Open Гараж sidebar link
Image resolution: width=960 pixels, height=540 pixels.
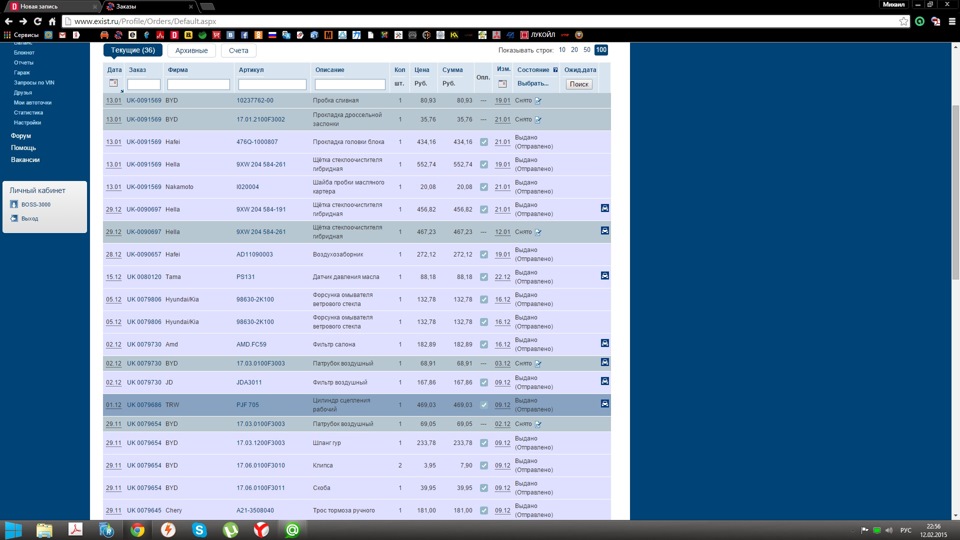(21, 72)
